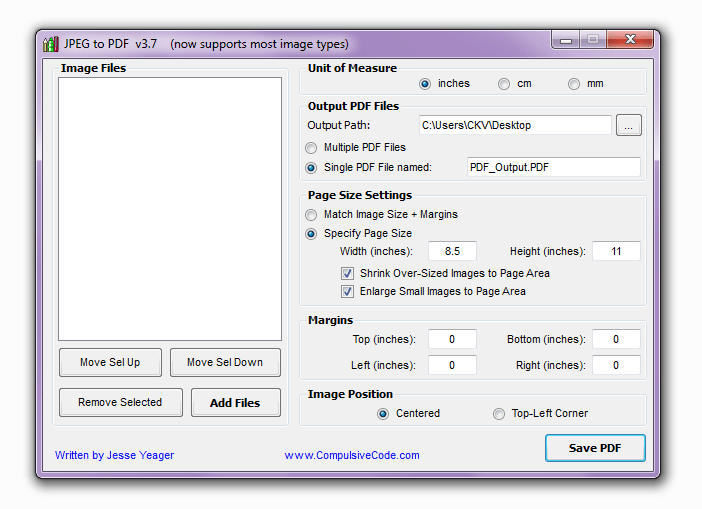
Task: Click the Bottom (inches) margin field
Action: click(616, 339)
